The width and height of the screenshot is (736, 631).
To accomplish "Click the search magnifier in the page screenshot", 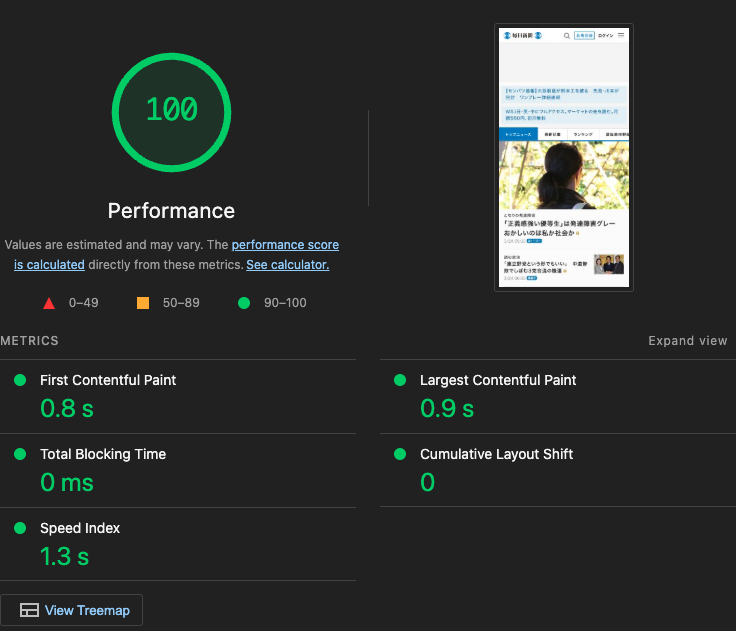I will tap(567, 35).
